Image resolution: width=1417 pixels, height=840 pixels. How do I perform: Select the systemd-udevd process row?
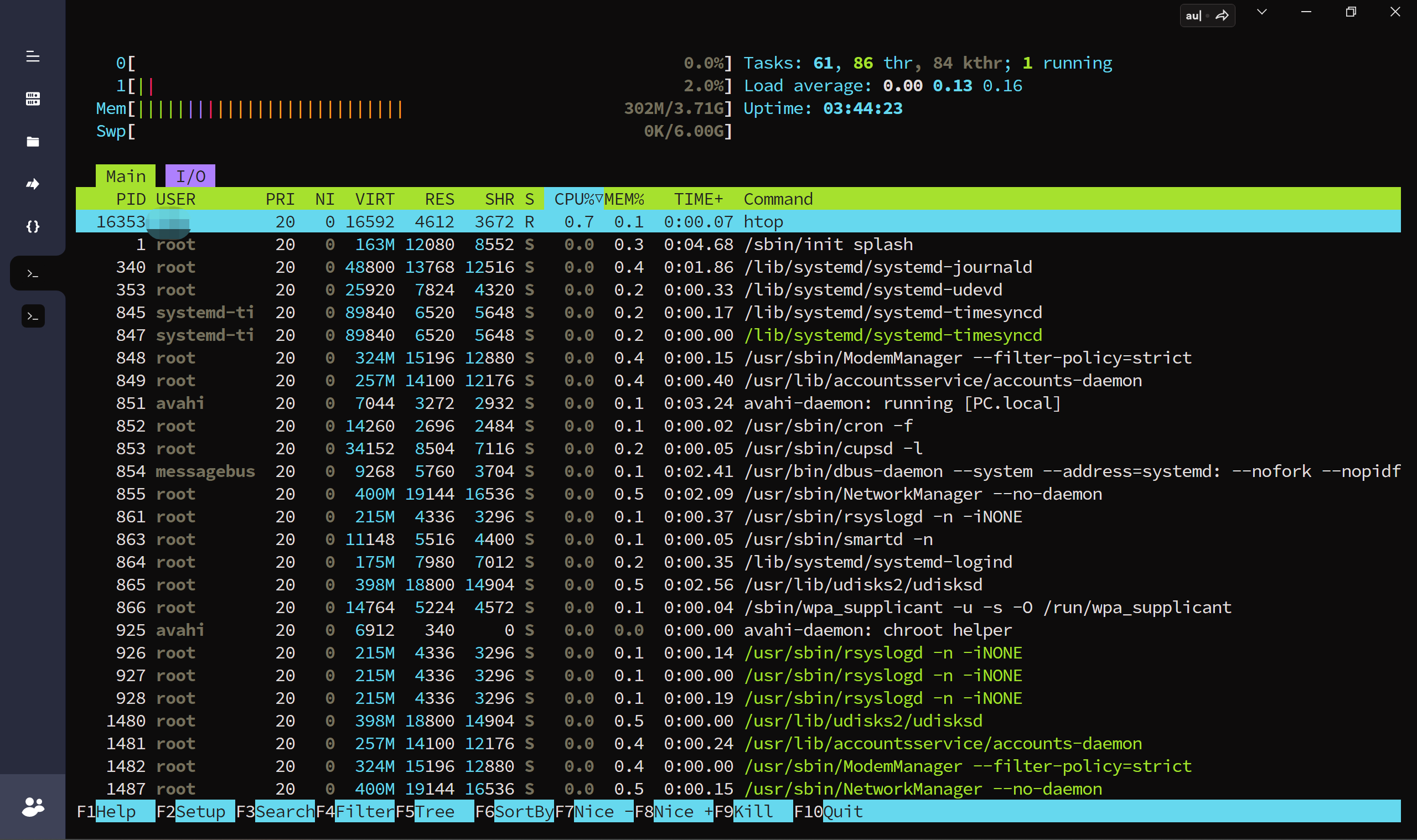738,289
